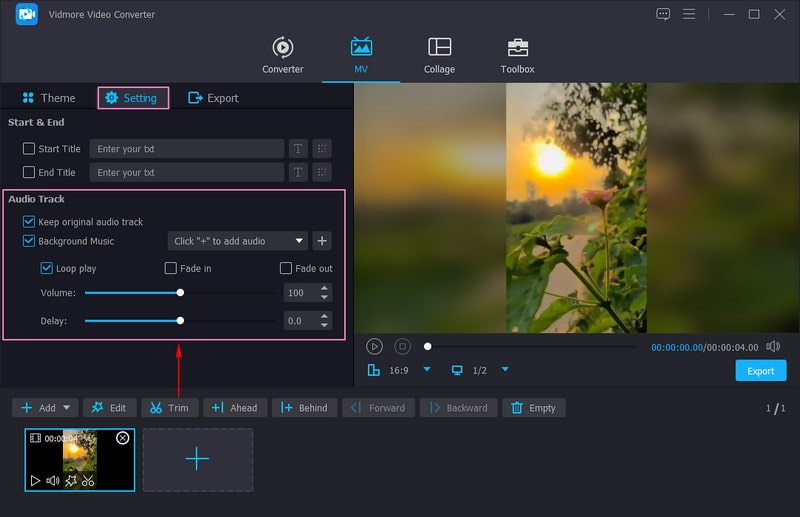Viewport: 800px width, 517px height.
Task: Click the Start Title text style icon
Action: 298,149
